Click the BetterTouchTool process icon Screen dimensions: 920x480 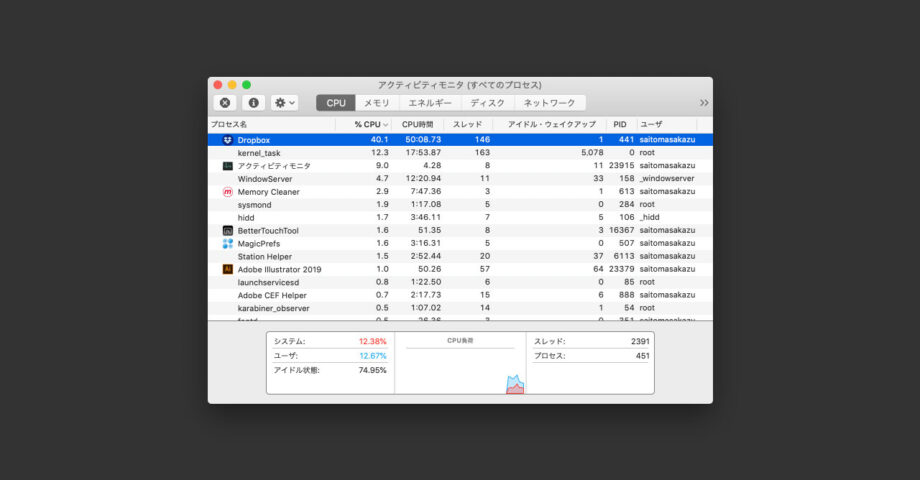click(x=228, y=231)
